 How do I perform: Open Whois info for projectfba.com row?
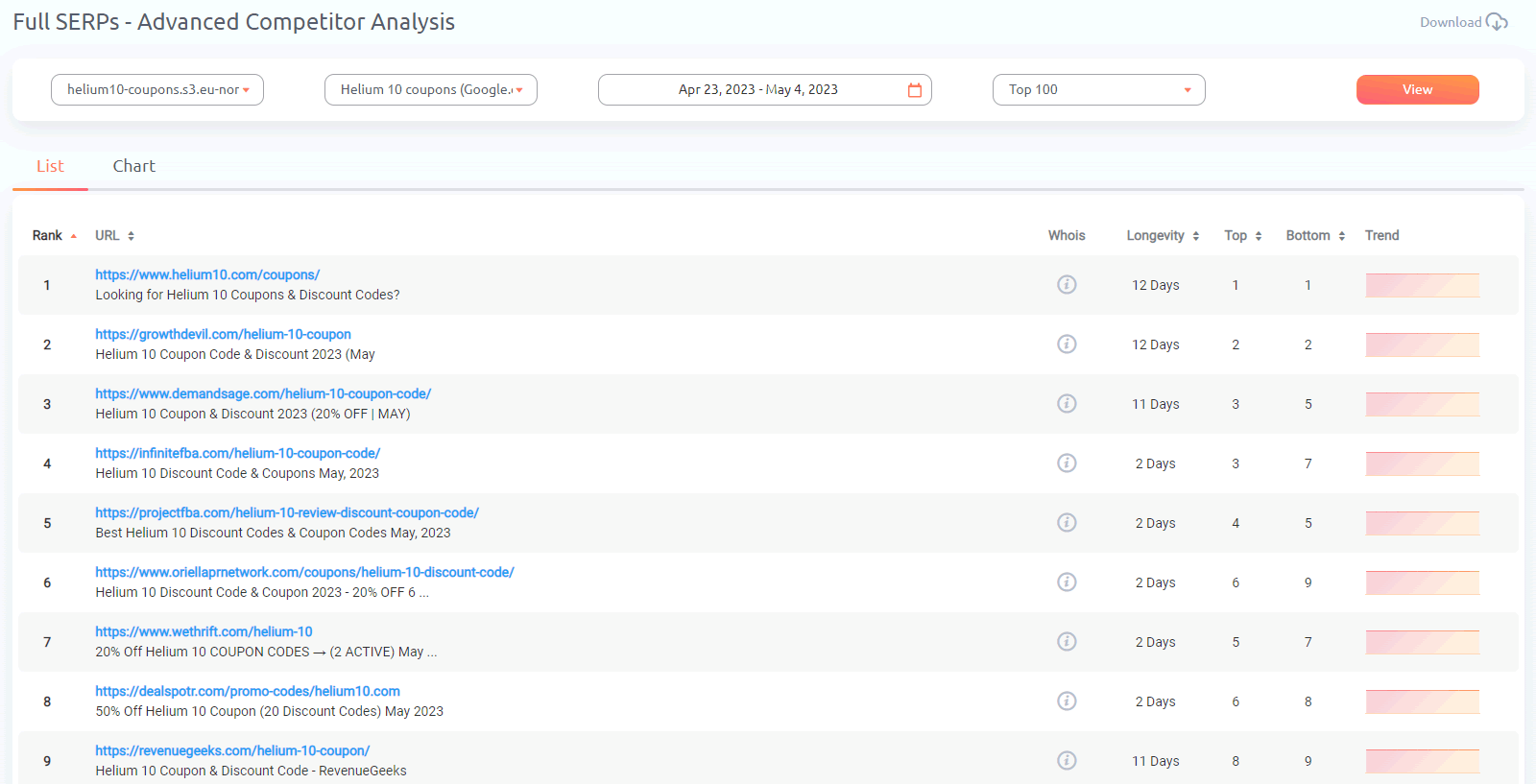(1067, 523)
